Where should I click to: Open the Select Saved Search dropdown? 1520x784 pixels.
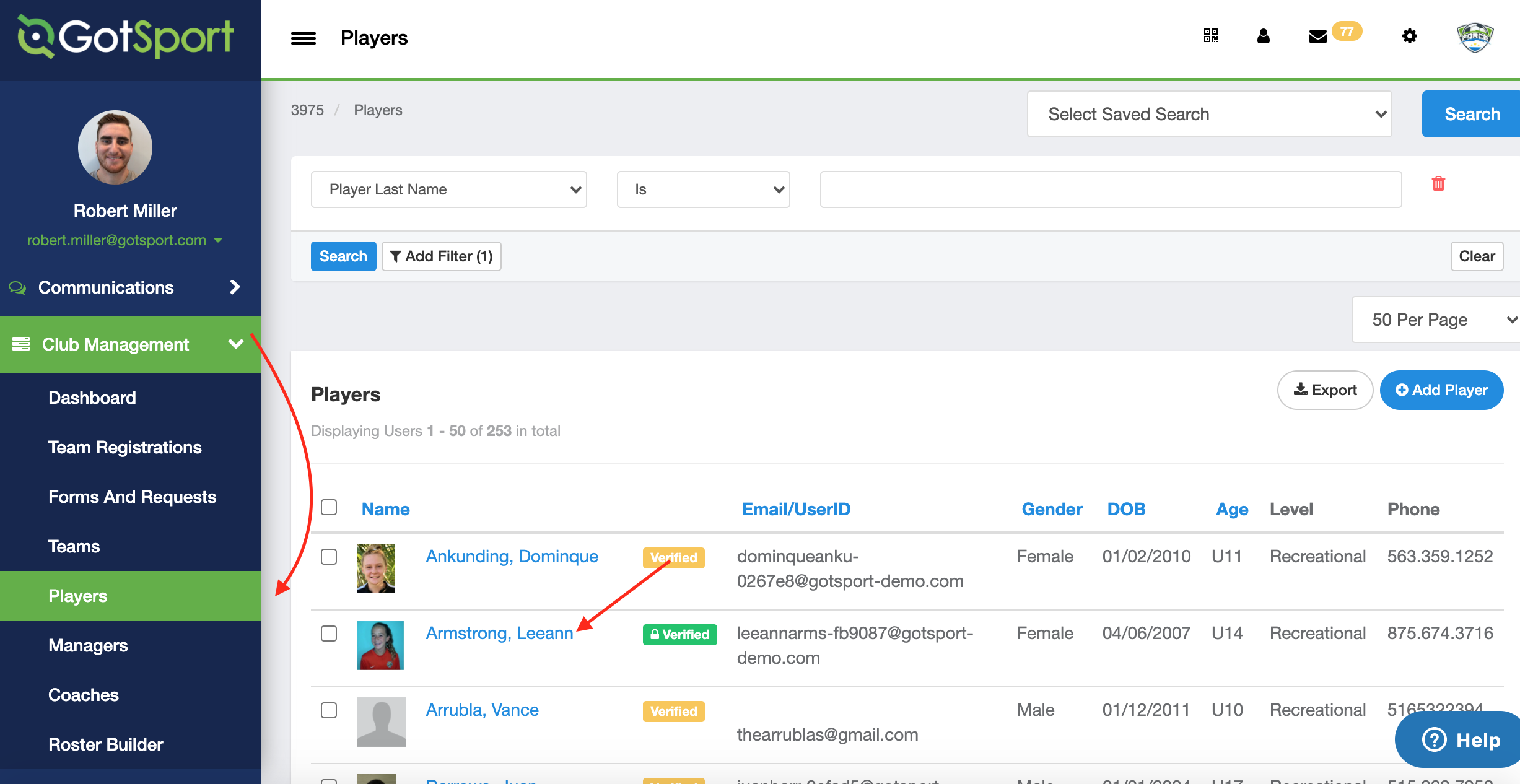tap(1208, 114)
